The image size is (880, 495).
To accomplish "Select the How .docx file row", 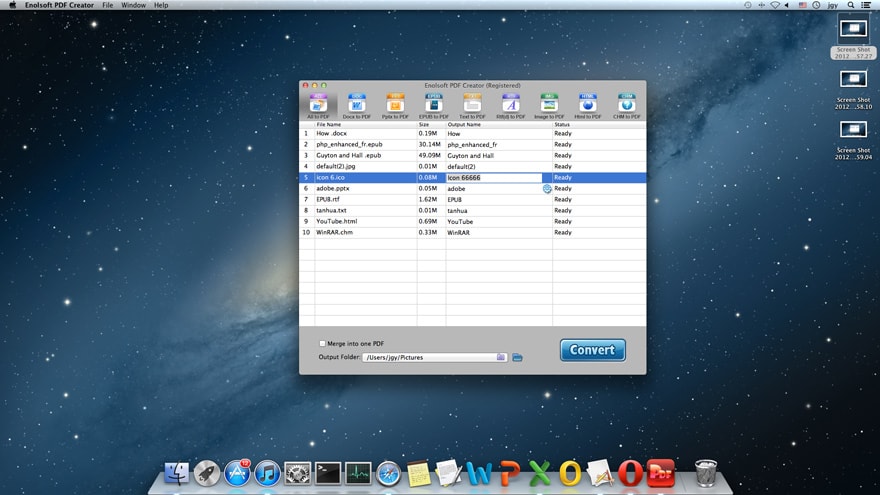I will pyautogui.click(x=473, y=134).
